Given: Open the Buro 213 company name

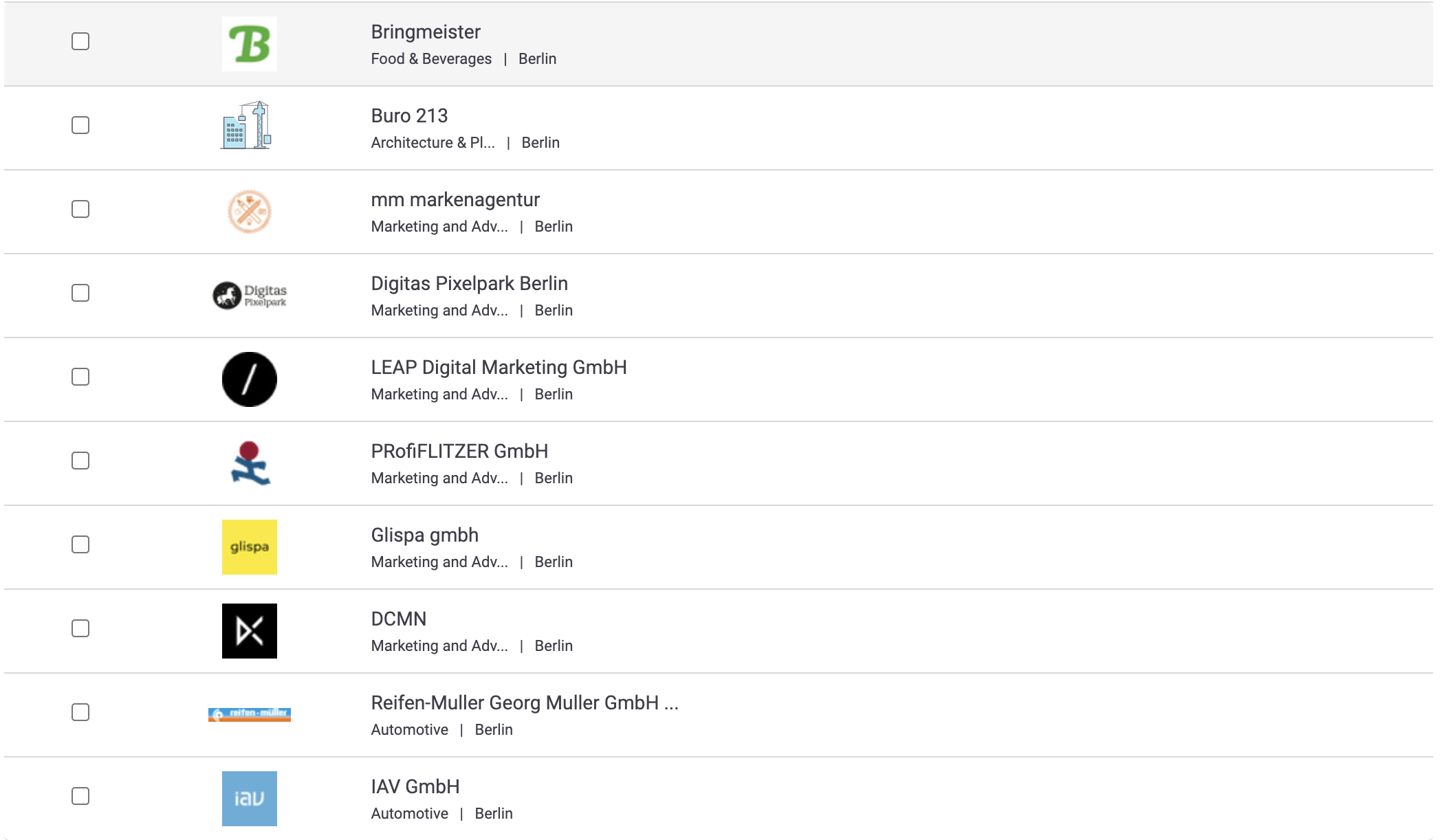Looking at the screenshot, I should pos(409,115).
